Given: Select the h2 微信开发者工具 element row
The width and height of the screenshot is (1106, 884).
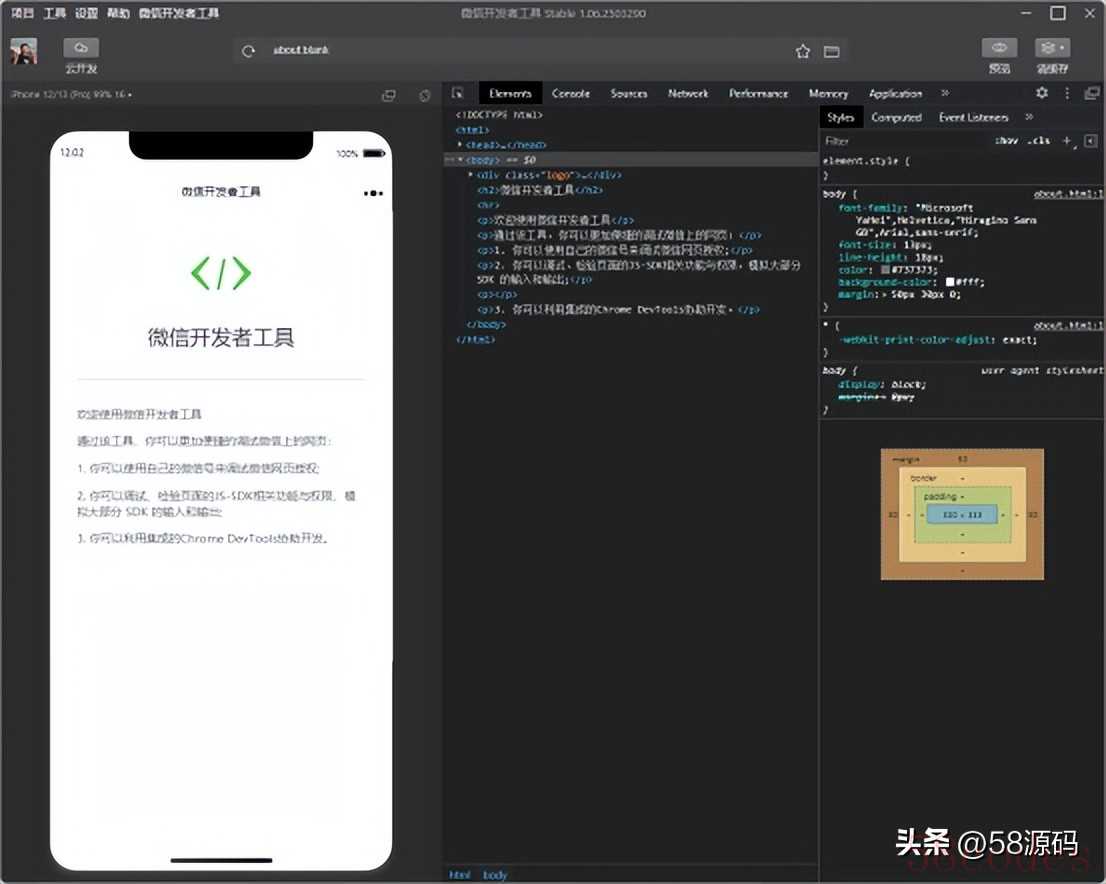Looking at the screenshot, I should click(x=540, y=190).
